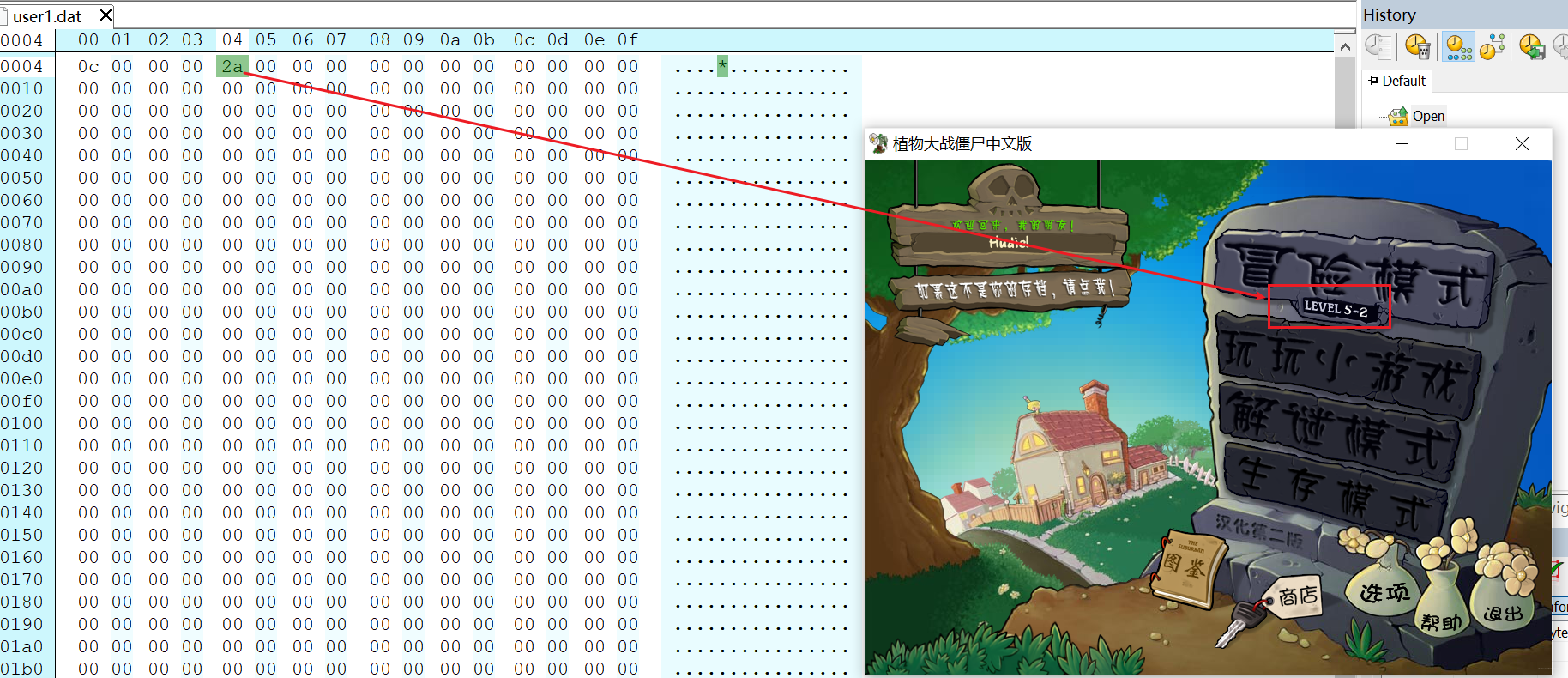This screenshot has height=678, width=1568.
Task: Click the grayed history list document icon
Action: pyautogui.click(x=1378, y=46)
